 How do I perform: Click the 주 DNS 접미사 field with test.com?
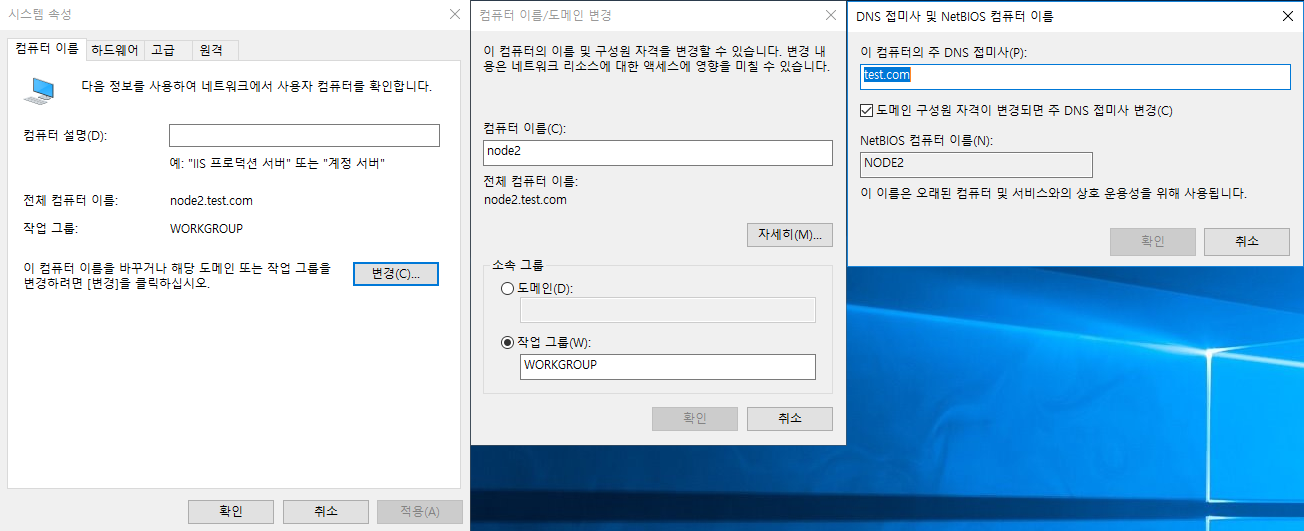pyautogui.click(x=1076, y=77)
